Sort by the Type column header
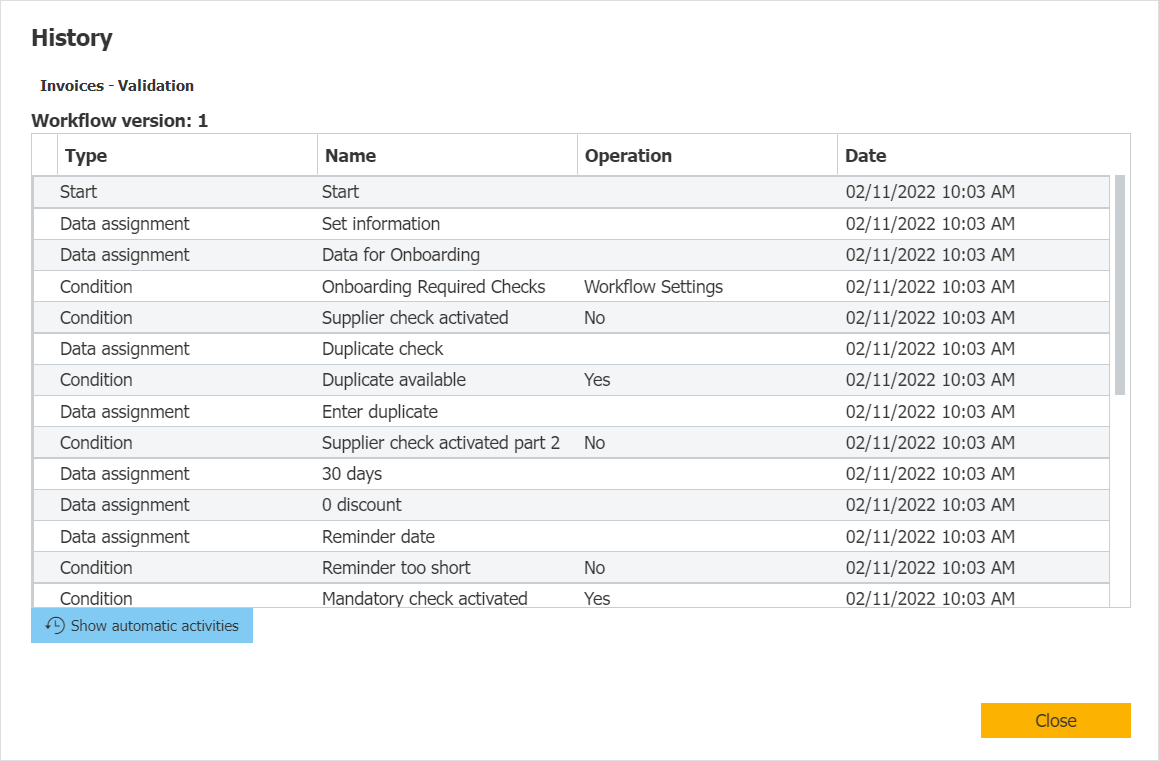Image resolution: width=1159 pixels, height=761 pixels. click(x=86, y=155)
